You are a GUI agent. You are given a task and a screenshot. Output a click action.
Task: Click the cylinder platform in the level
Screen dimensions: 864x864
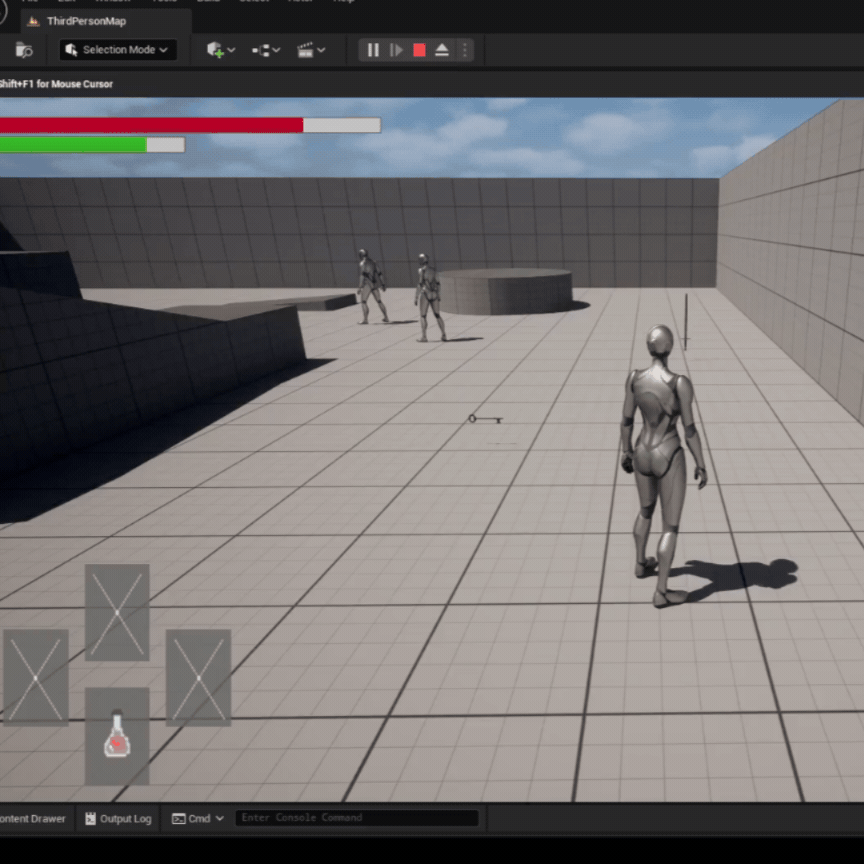click(x=505, y=291)
